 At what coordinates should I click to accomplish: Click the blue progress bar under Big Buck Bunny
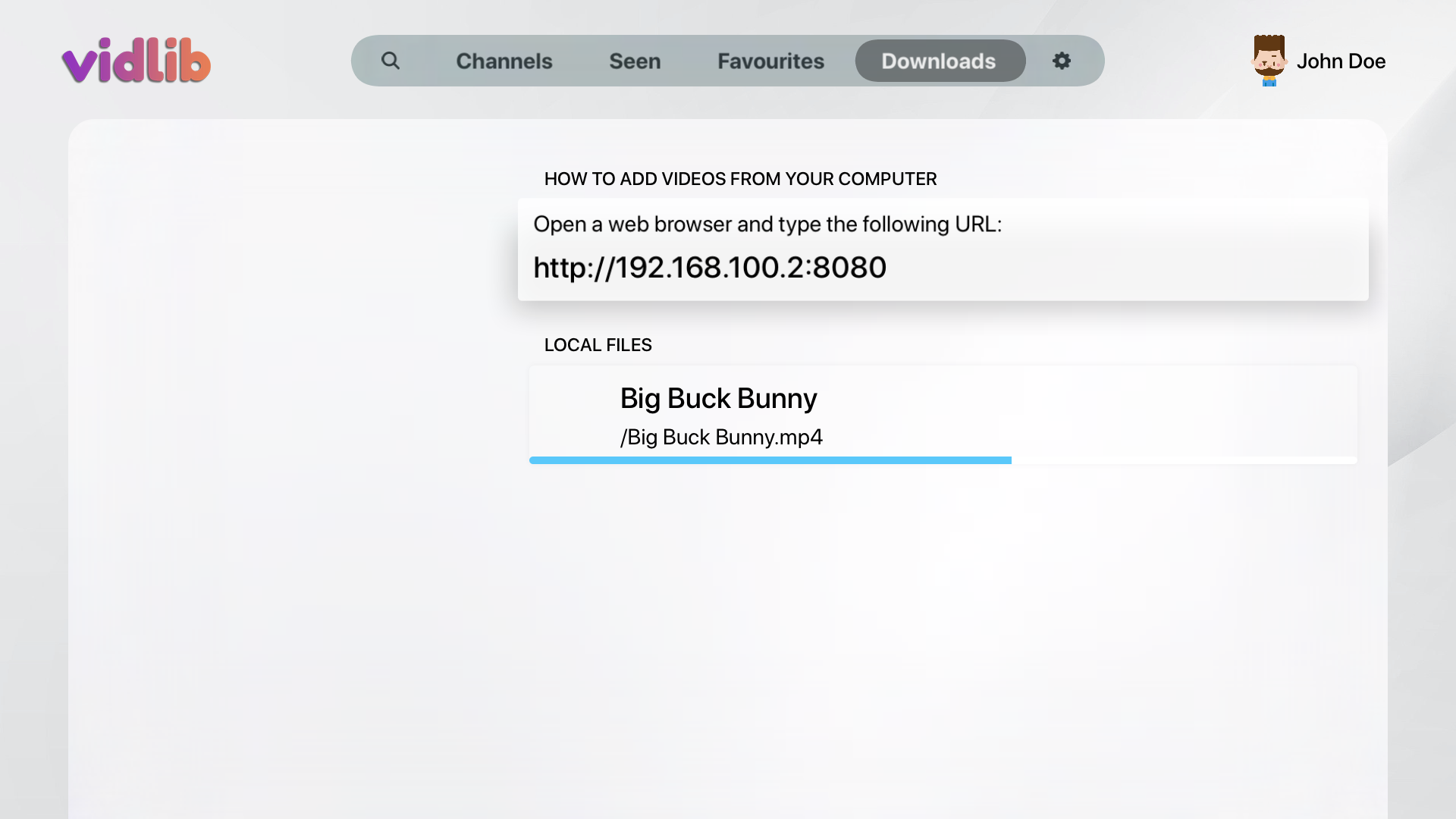pyautogui.click(x=770, y=460)
